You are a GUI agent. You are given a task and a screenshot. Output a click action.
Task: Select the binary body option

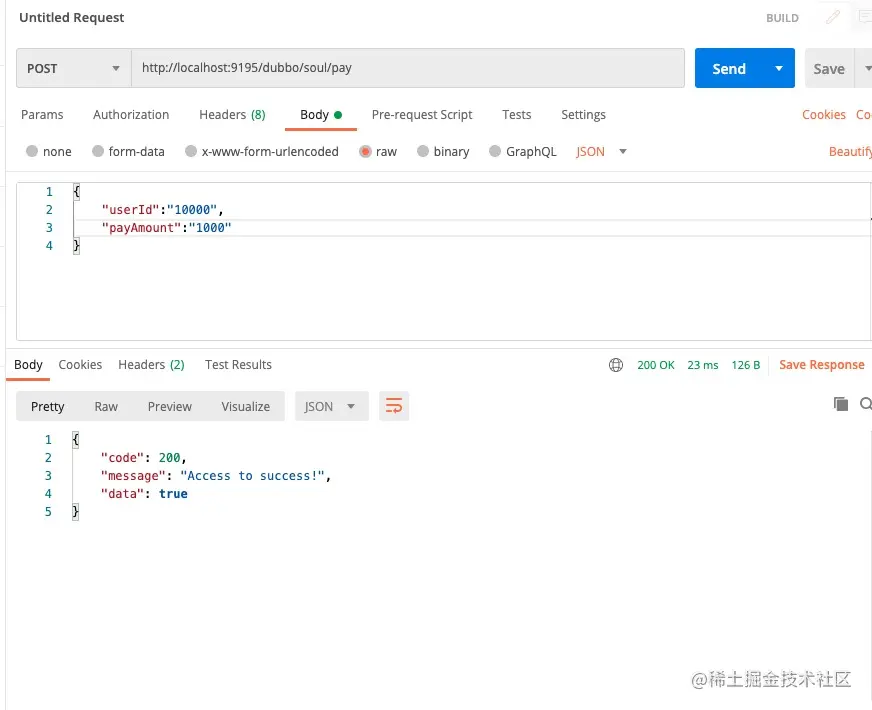point(423,152)
